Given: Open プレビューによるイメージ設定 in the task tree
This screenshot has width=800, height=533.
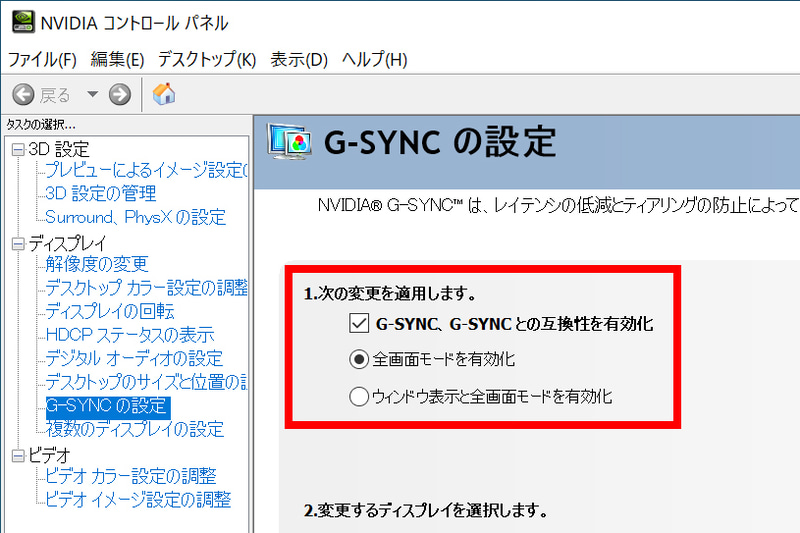Looking at the screenshot, I should (146, 170).
